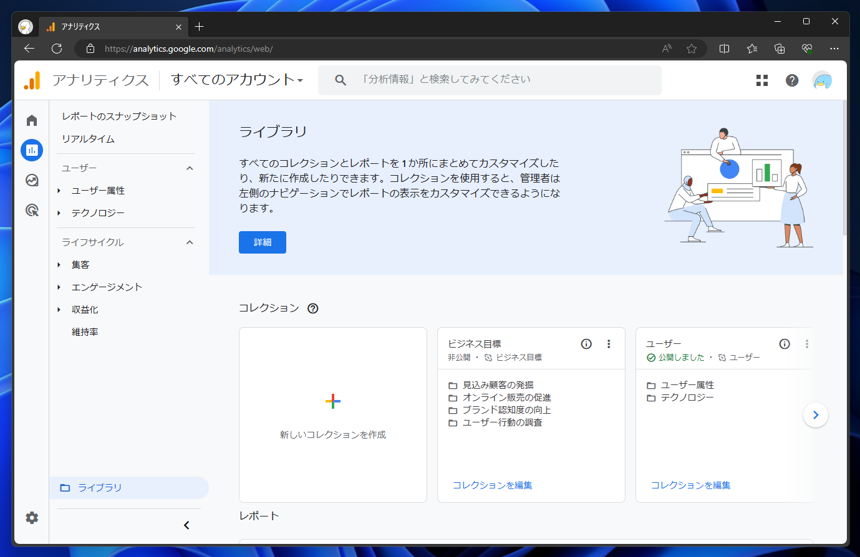
Task: Click the browser address bar URL
Action: tap(188, 49)
